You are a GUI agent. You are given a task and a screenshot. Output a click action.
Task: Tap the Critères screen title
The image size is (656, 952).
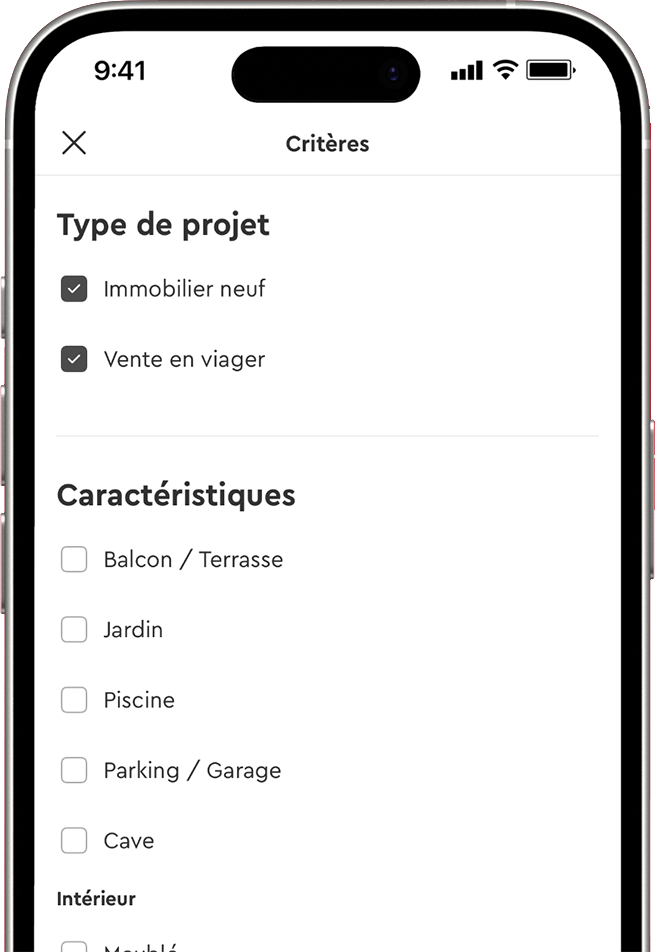click(327, 144)
